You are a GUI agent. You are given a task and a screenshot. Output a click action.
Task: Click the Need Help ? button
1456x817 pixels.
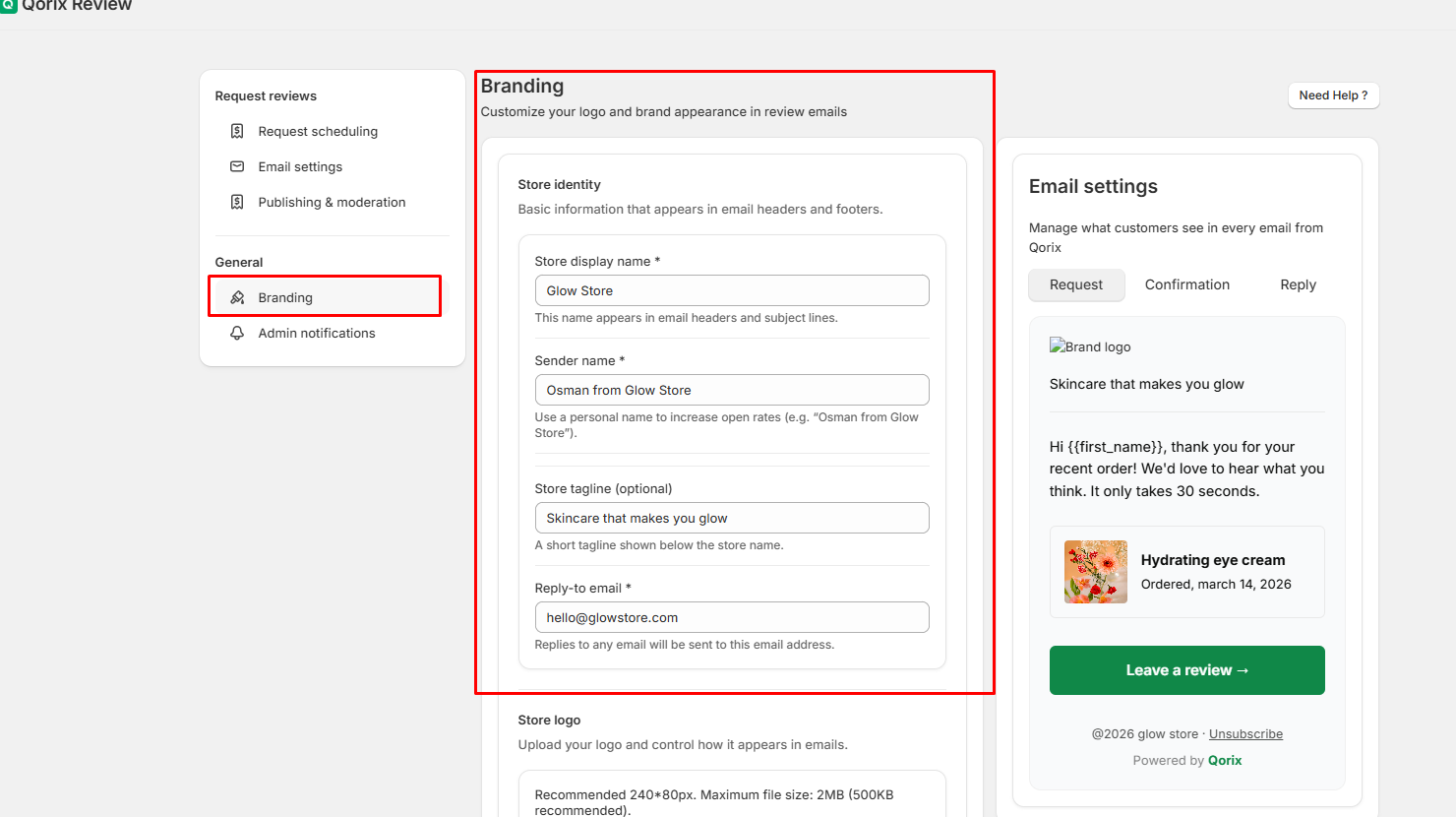[1333, 95]
